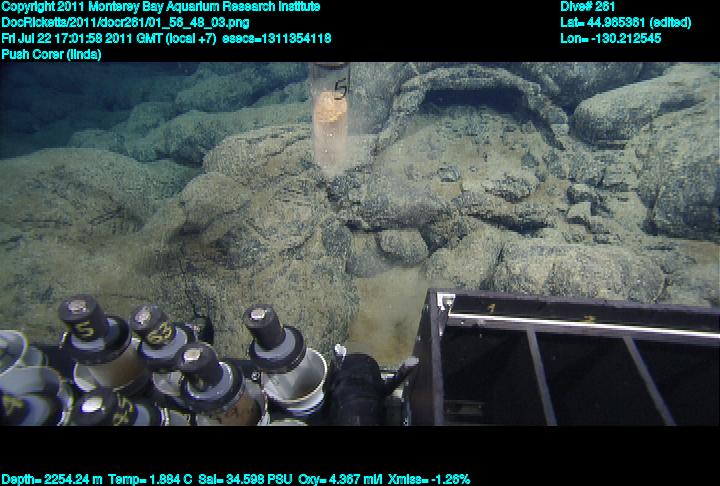Select the Xmiss= -1.26% reading
The height and width of the screenshot is (486, 720).
click(x=427, y=479)
